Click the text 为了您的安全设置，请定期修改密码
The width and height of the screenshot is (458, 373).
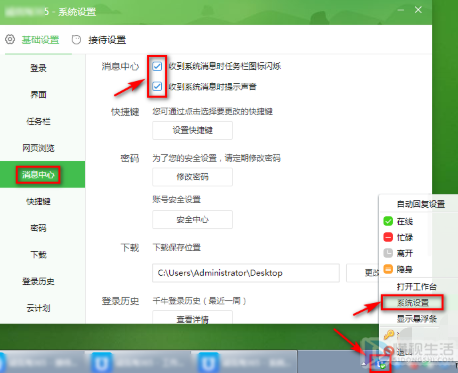217,158
